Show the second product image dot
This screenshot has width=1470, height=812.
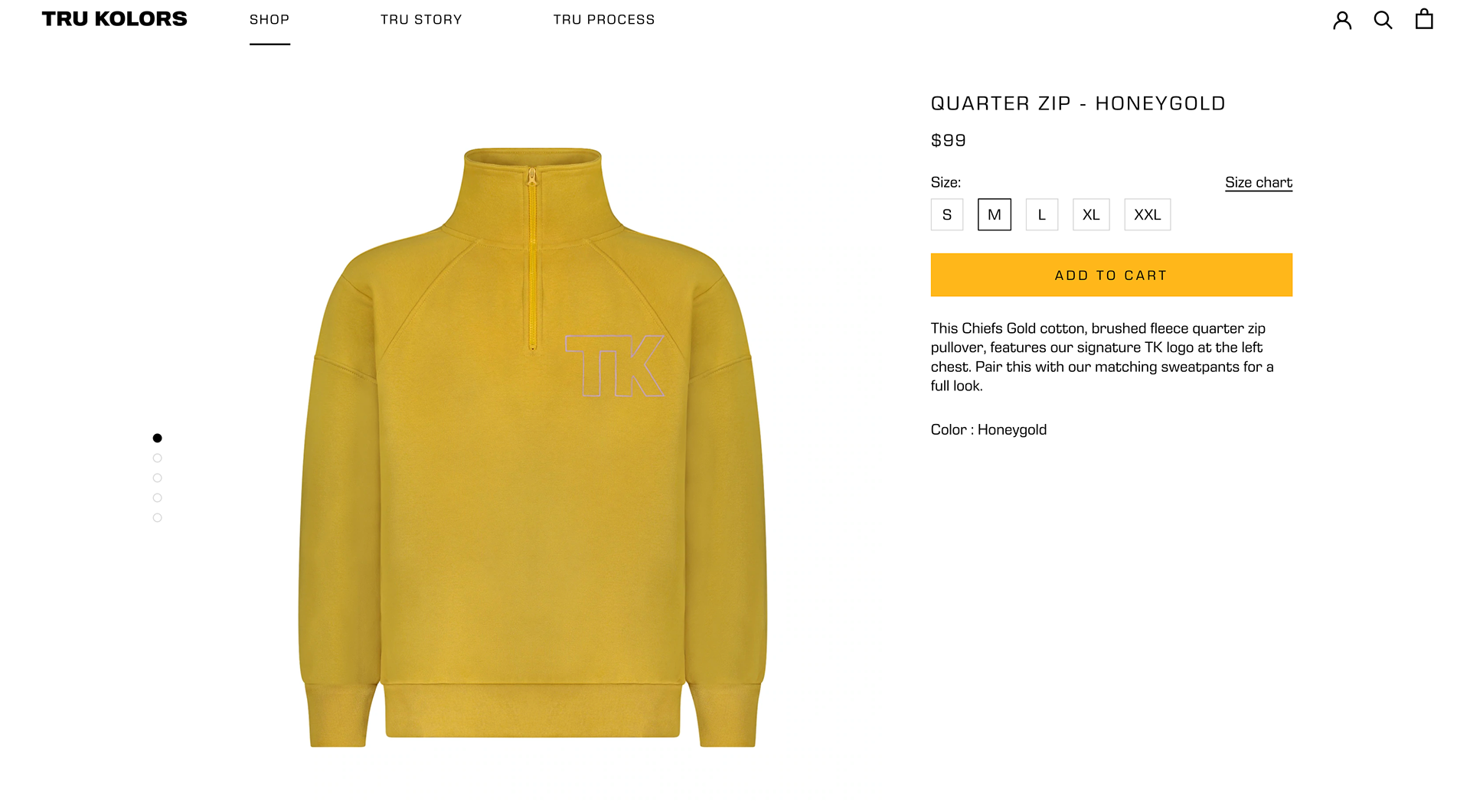(158, 458)
